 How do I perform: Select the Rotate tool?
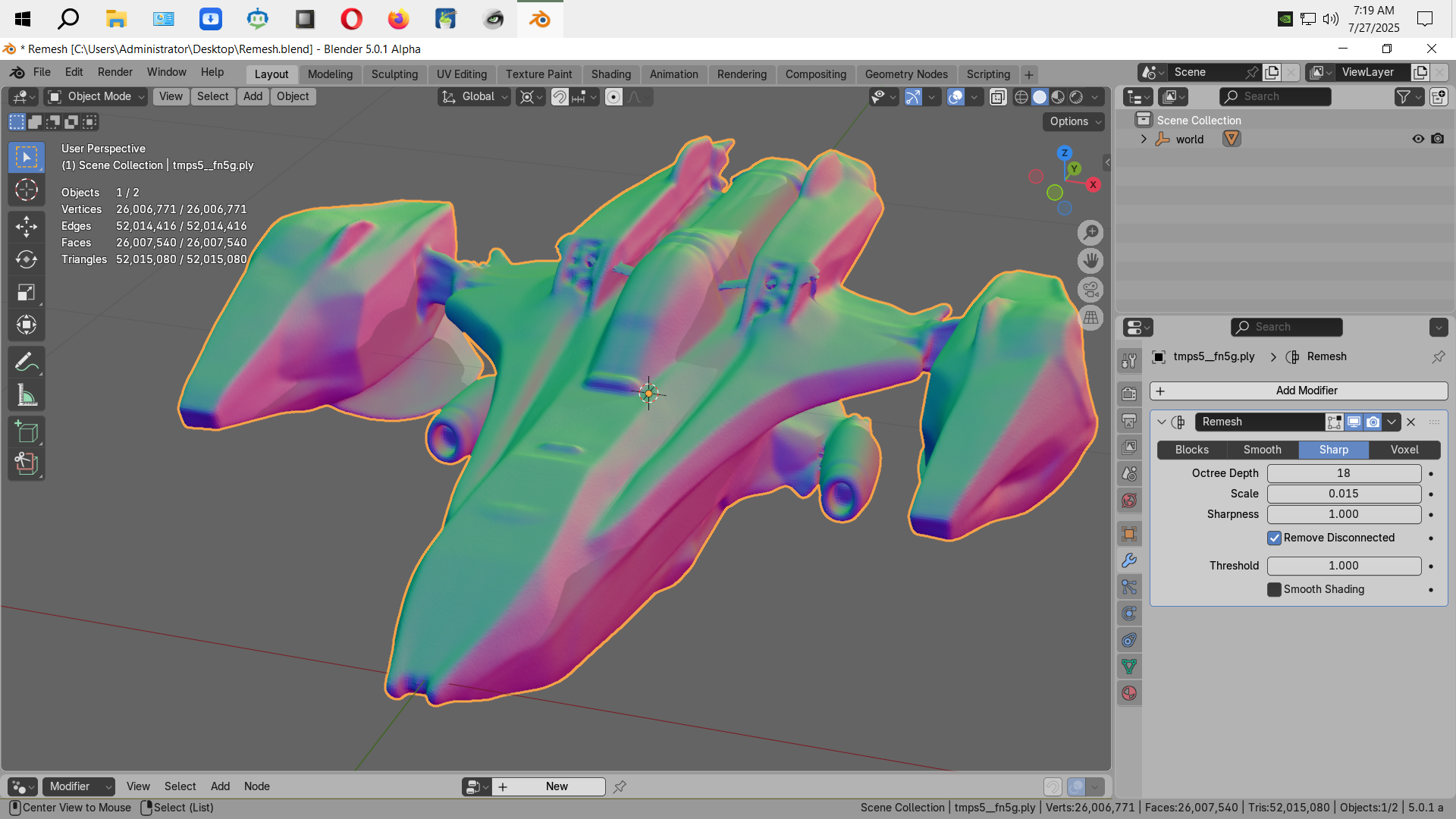(x=27, y=259)
